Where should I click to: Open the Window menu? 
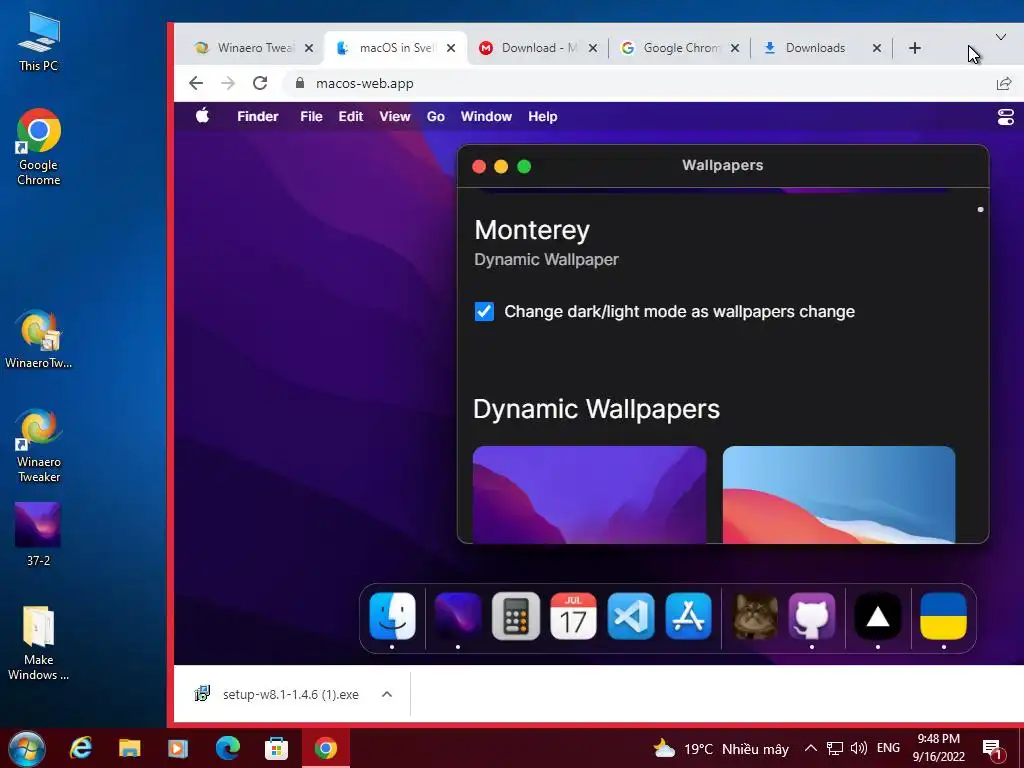487,116
